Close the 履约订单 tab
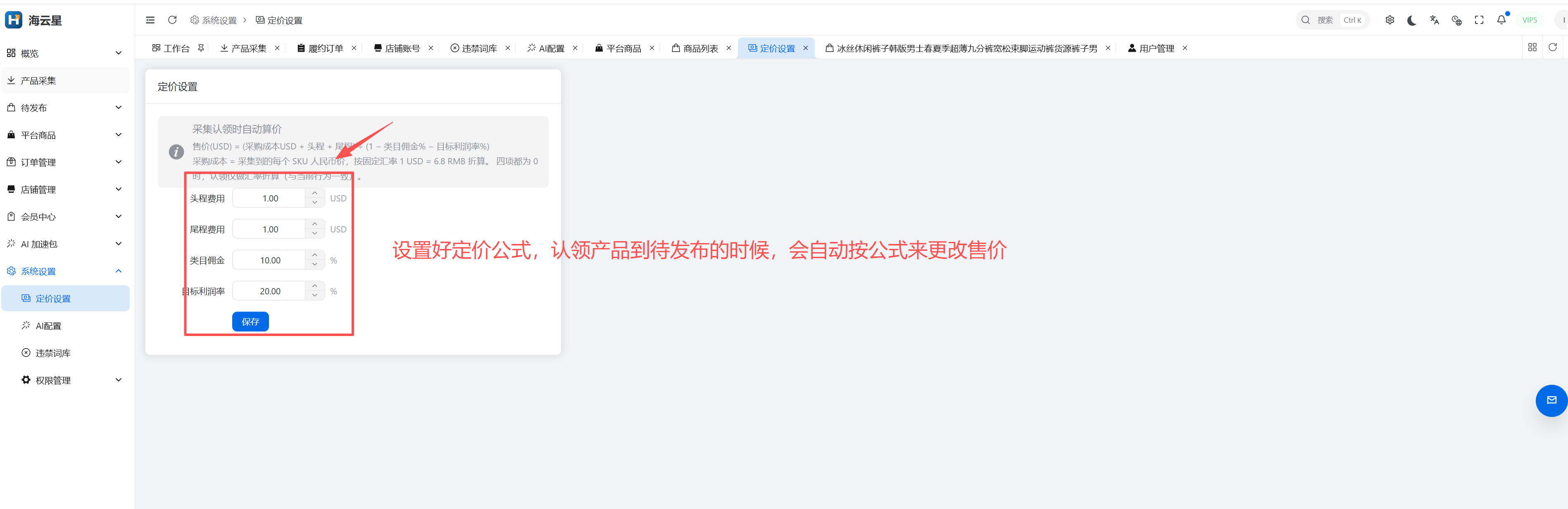This screenshot has width=1568, height=509. tap(354, 48)
